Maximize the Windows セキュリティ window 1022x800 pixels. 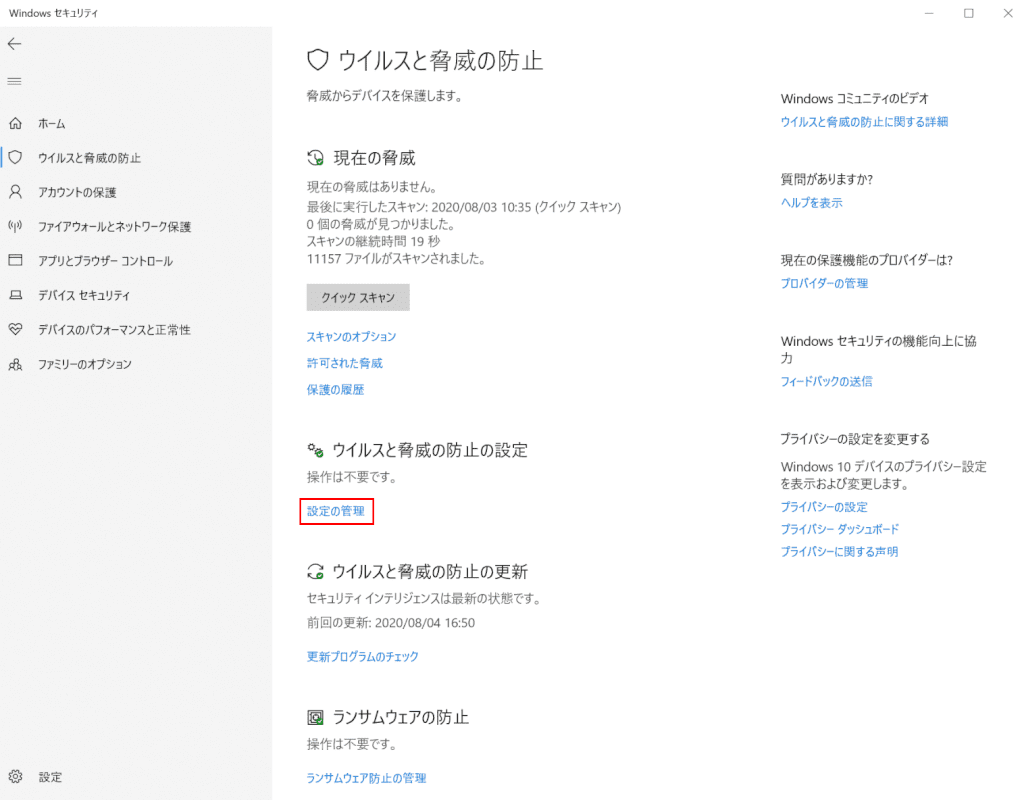[969, 13]
